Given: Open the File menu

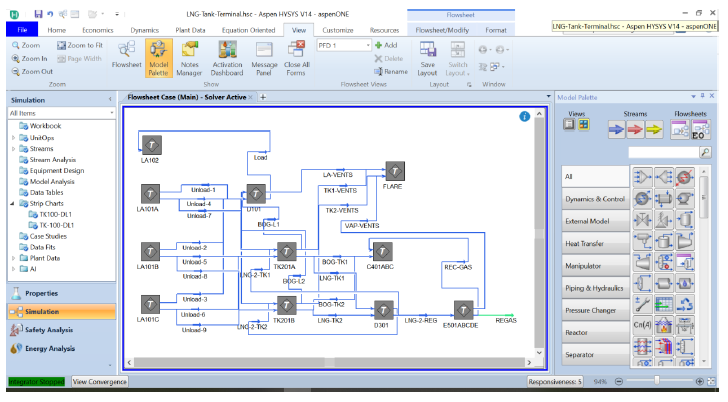Looking at the screenshot, I should 22,30.
